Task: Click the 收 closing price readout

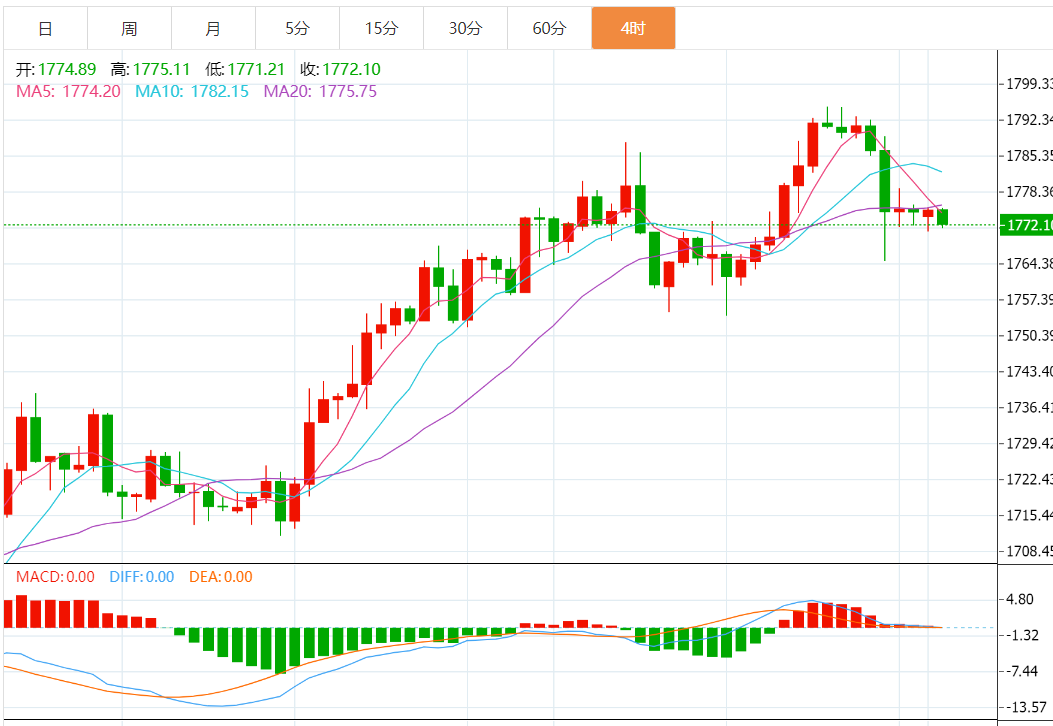Action: (340, 69)
